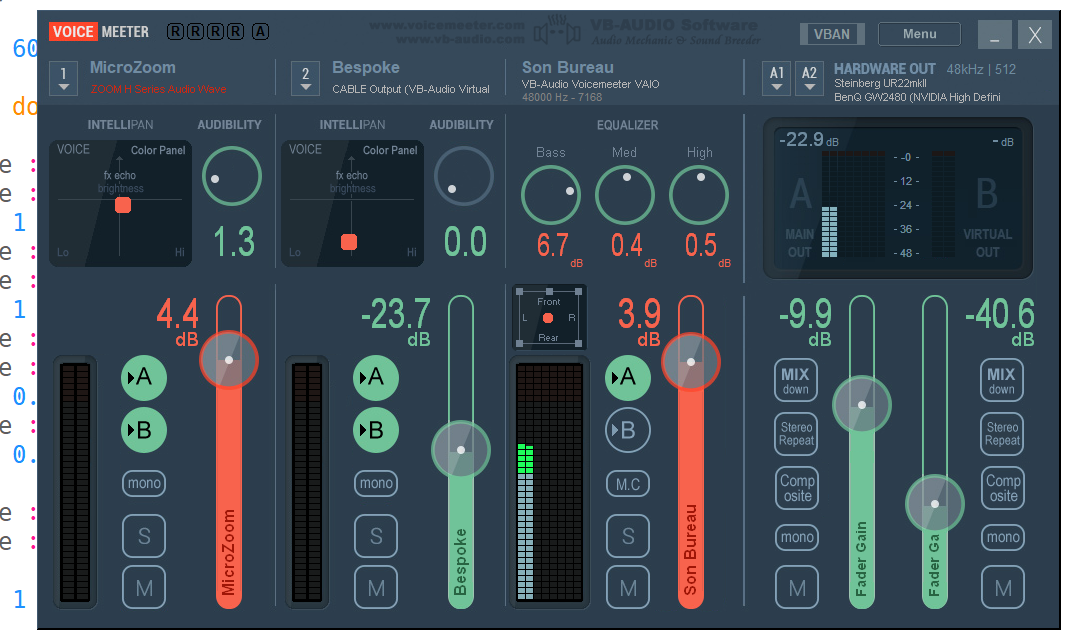
Task: Open the Menu button
Action: click(919, 34)
